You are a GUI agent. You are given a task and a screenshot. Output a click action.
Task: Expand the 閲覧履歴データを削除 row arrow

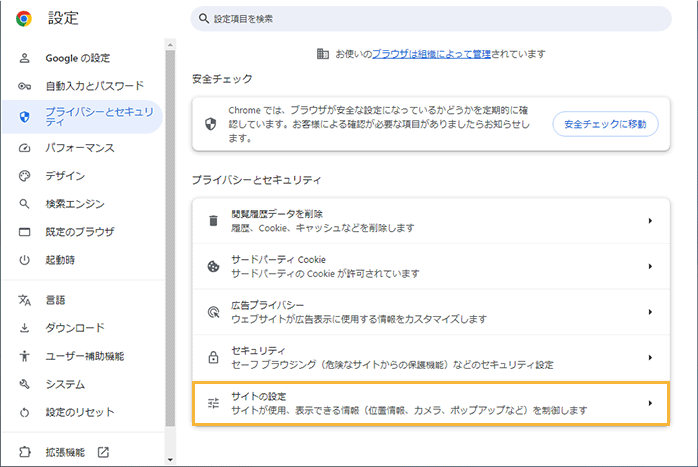click(x=650, y=221)
